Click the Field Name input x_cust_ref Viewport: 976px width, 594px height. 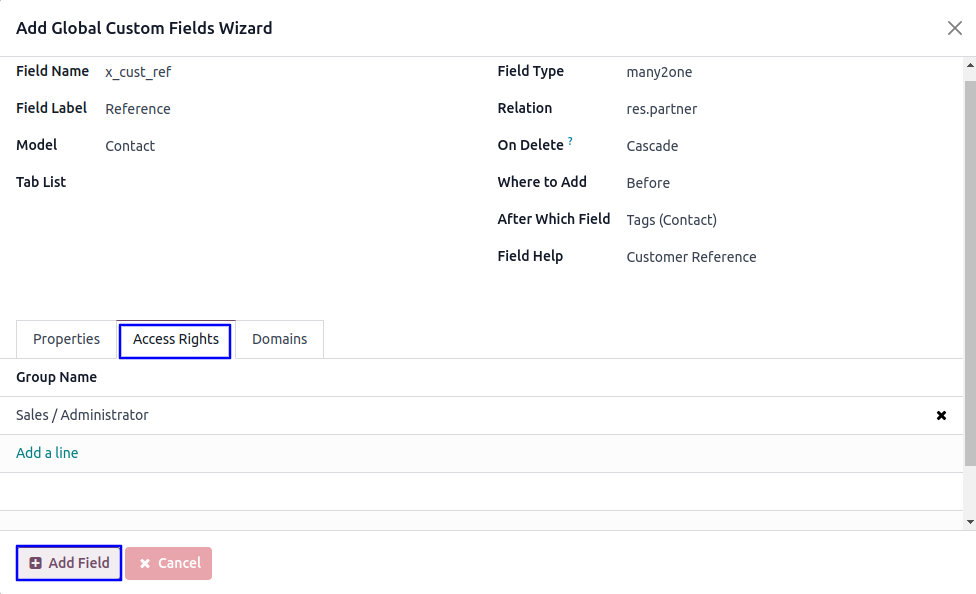138,72
